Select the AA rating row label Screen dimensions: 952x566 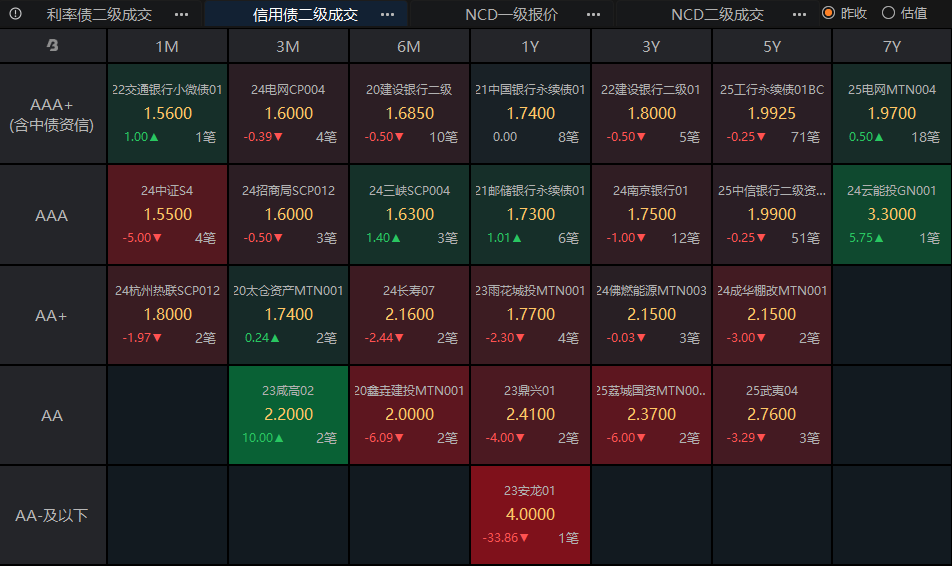point(53,415)
